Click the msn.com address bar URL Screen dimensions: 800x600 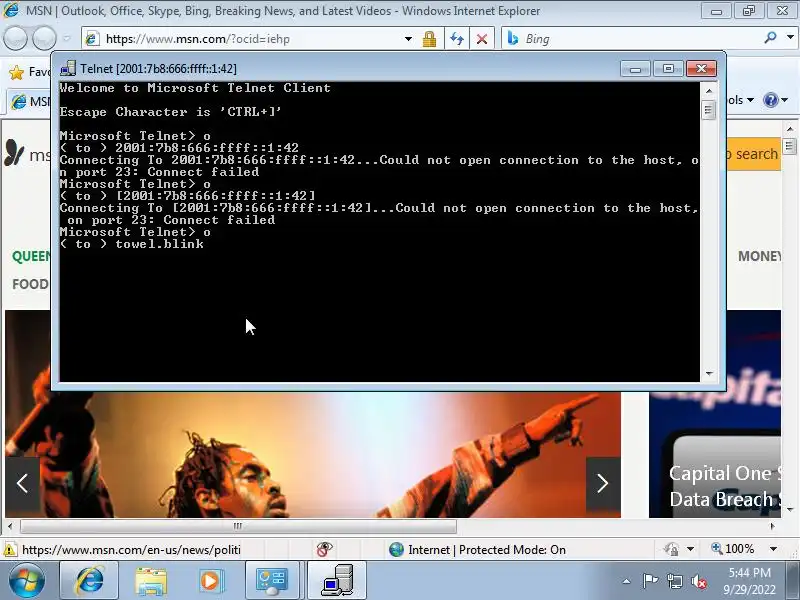197,39
